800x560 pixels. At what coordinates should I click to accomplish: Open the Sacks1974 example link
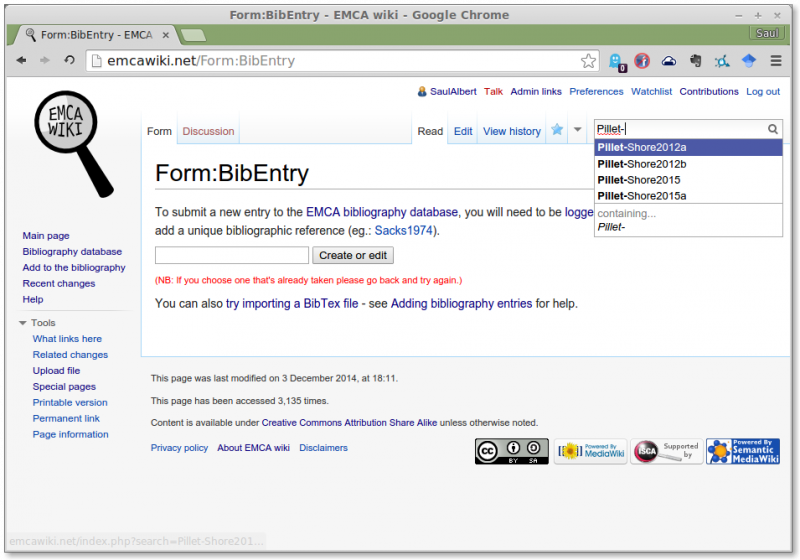click(404, 231)
